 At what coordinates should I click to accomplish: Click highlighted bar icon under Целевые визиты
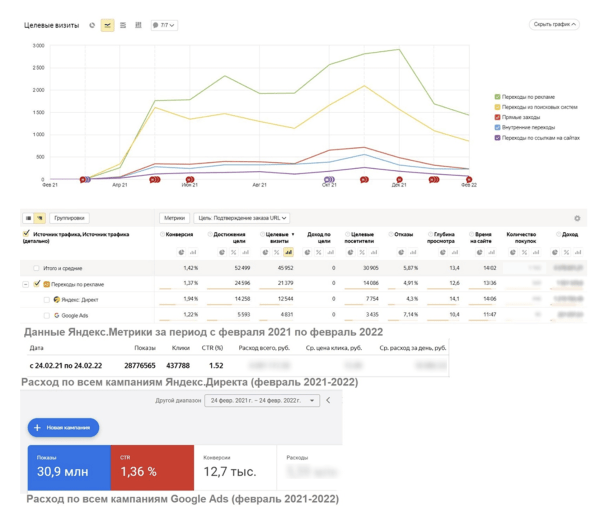[x=288, y=252]
